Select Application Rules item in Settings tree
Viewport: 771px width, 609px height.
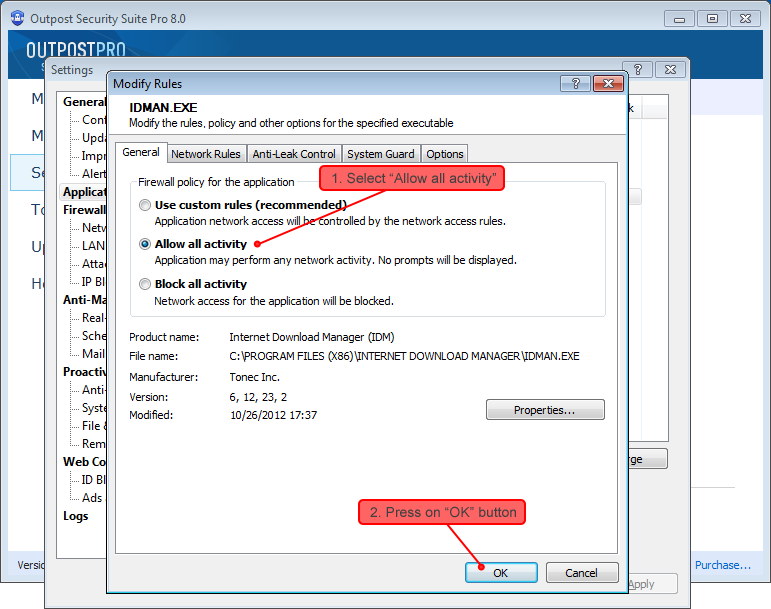coord(85,192)
